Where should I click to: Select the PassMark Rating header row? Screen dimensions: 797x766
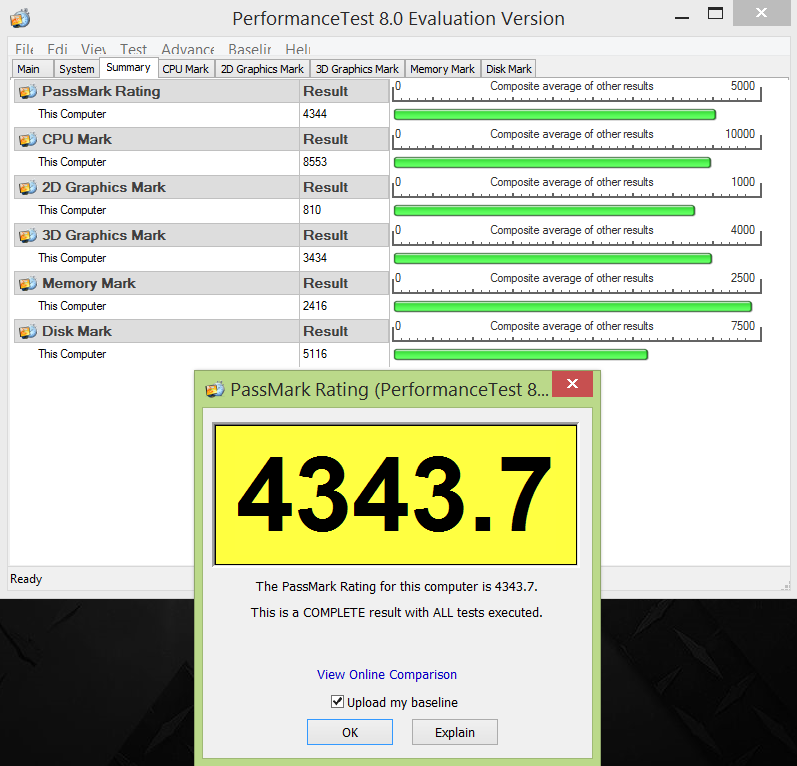tap(201, 91)
